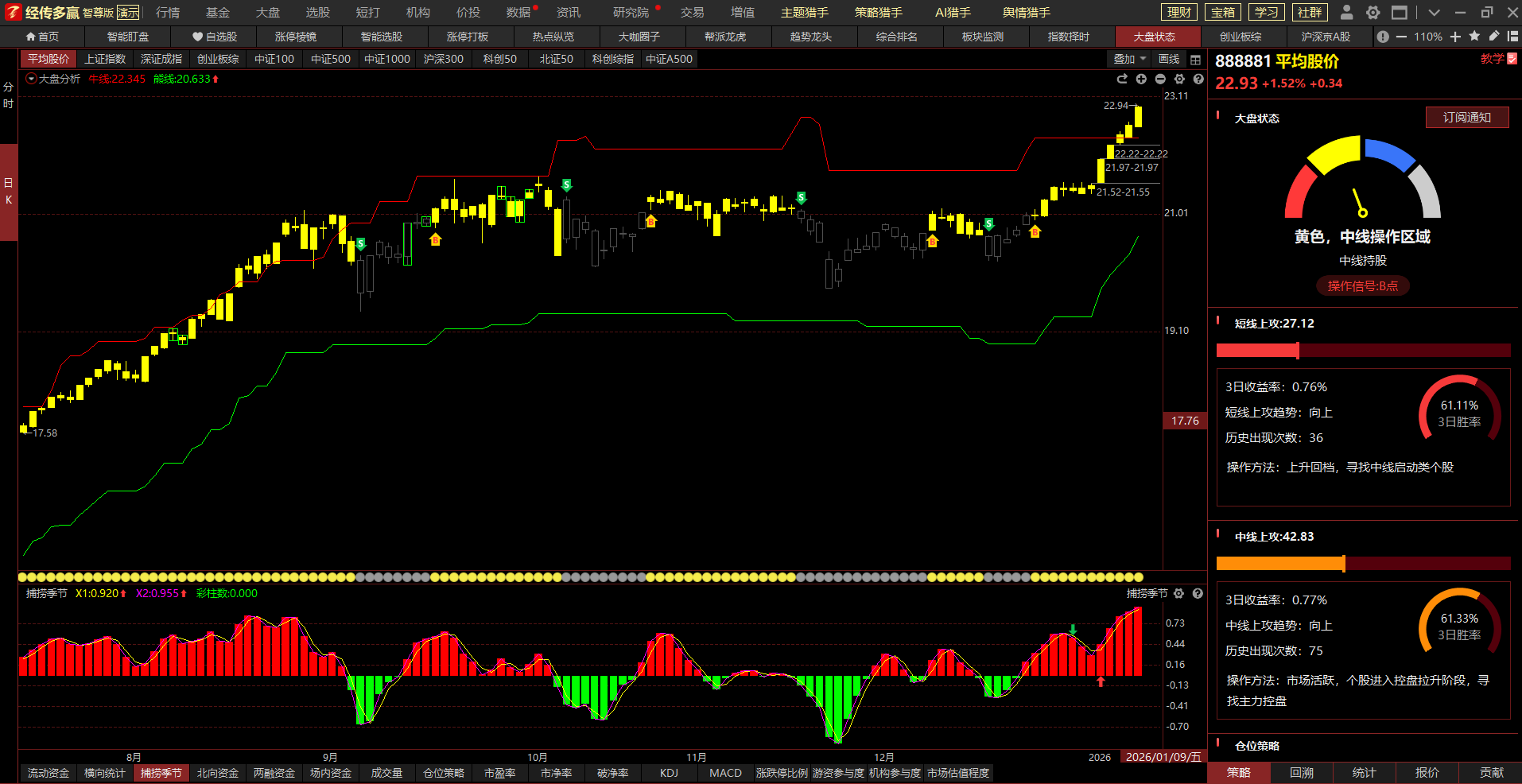The height and width of the screenshot is (784, 1522).
Task: Expand the 叠加 overlay dropdown
Action: [1129, 60]
